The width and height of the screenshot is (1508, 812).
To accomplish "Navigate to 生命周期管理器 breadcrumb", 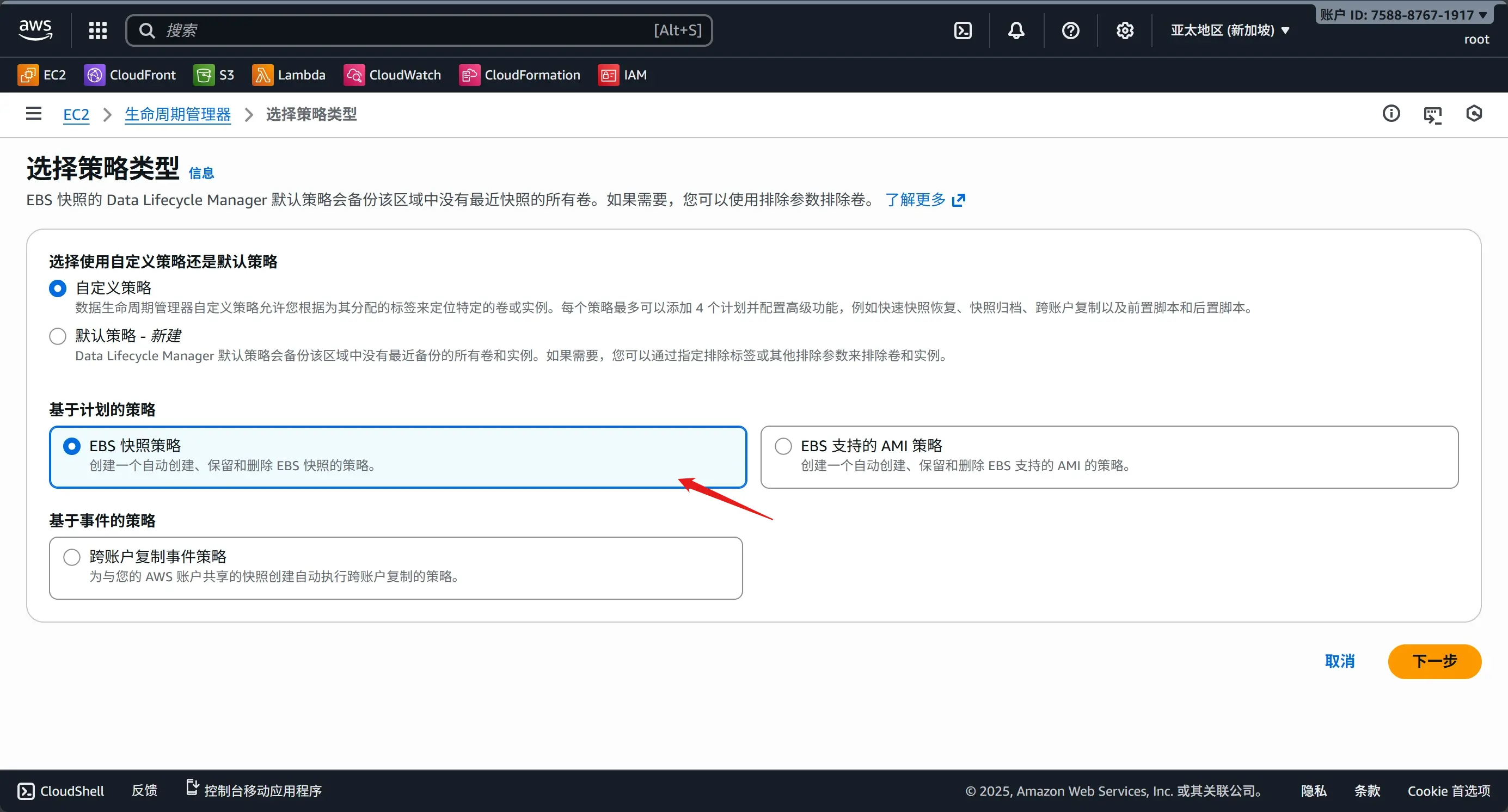I will (x=177, y=115).
